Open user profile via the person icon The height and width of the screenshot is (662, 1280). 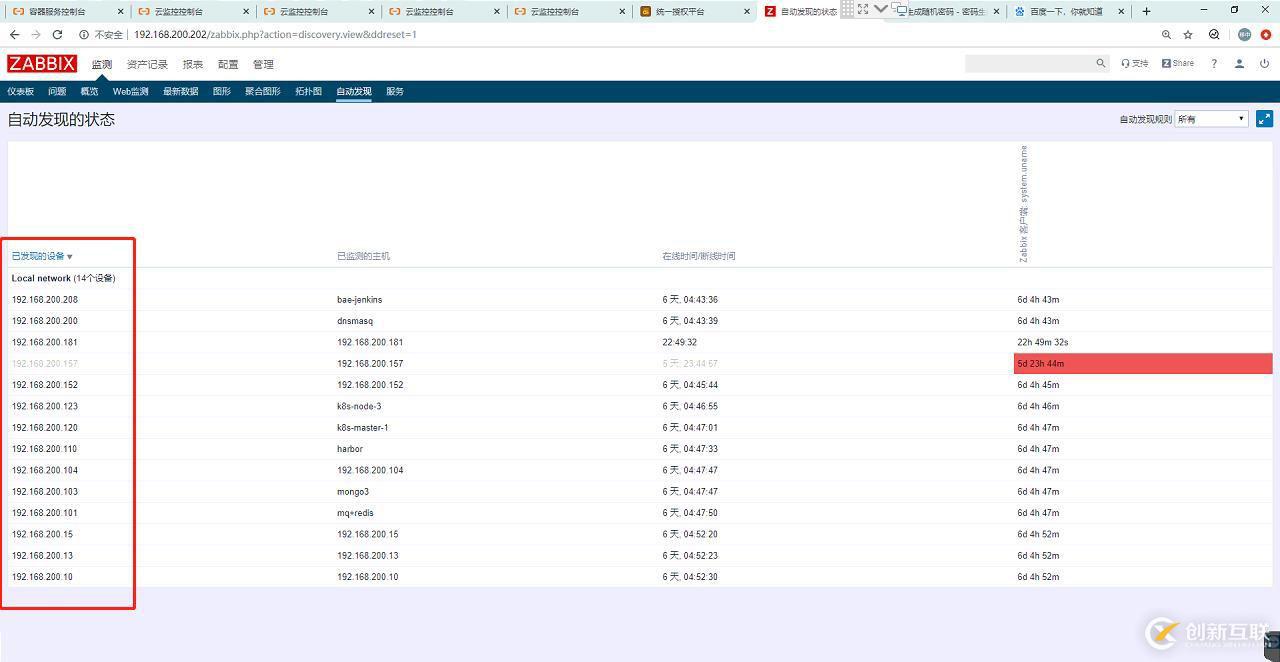(x=1239, y=63)
